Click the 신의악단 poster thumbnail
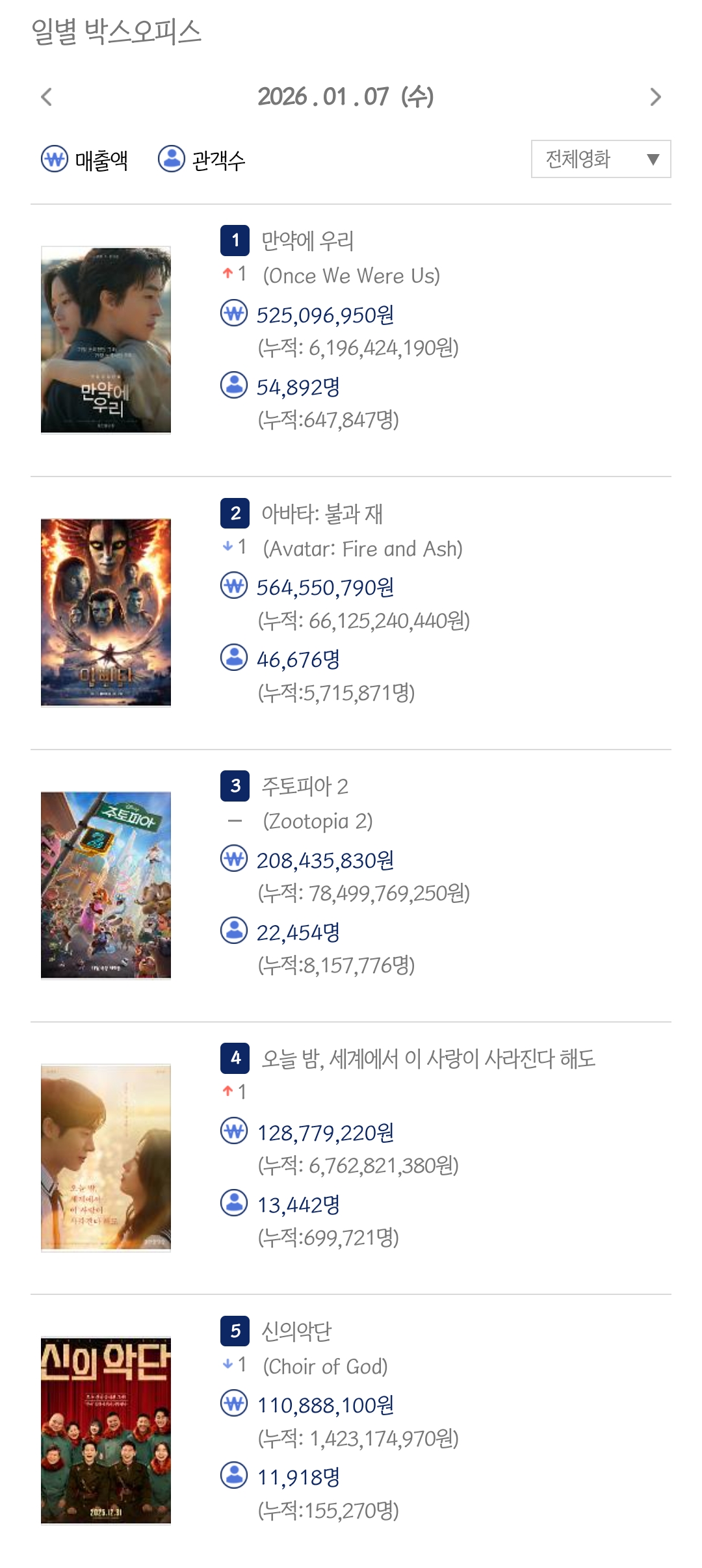This screenshot has width=702, height=1568. pos(106,1430)
